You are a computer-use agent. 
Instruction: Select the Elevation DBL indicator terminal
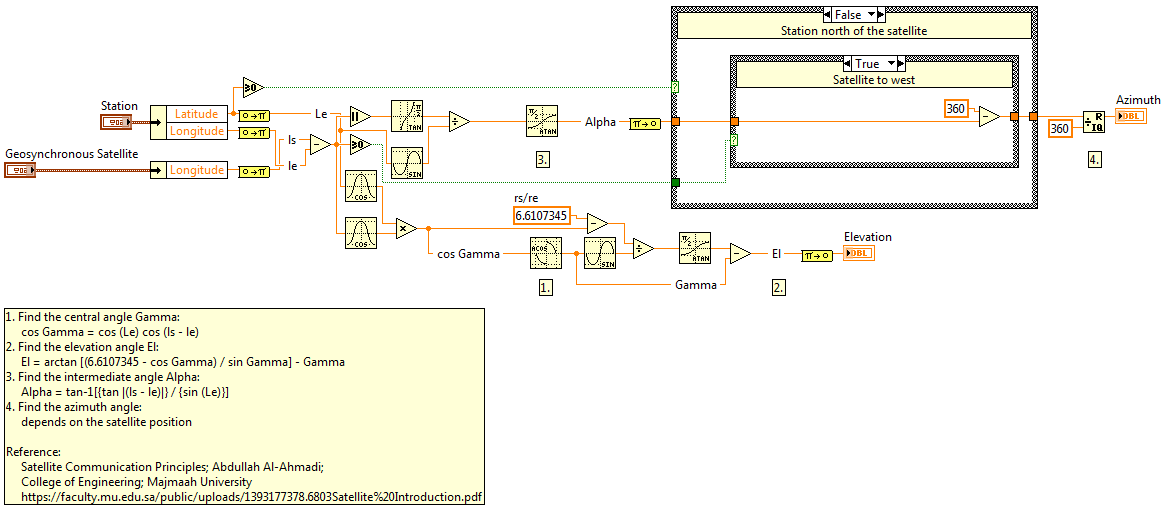(859, 254)
